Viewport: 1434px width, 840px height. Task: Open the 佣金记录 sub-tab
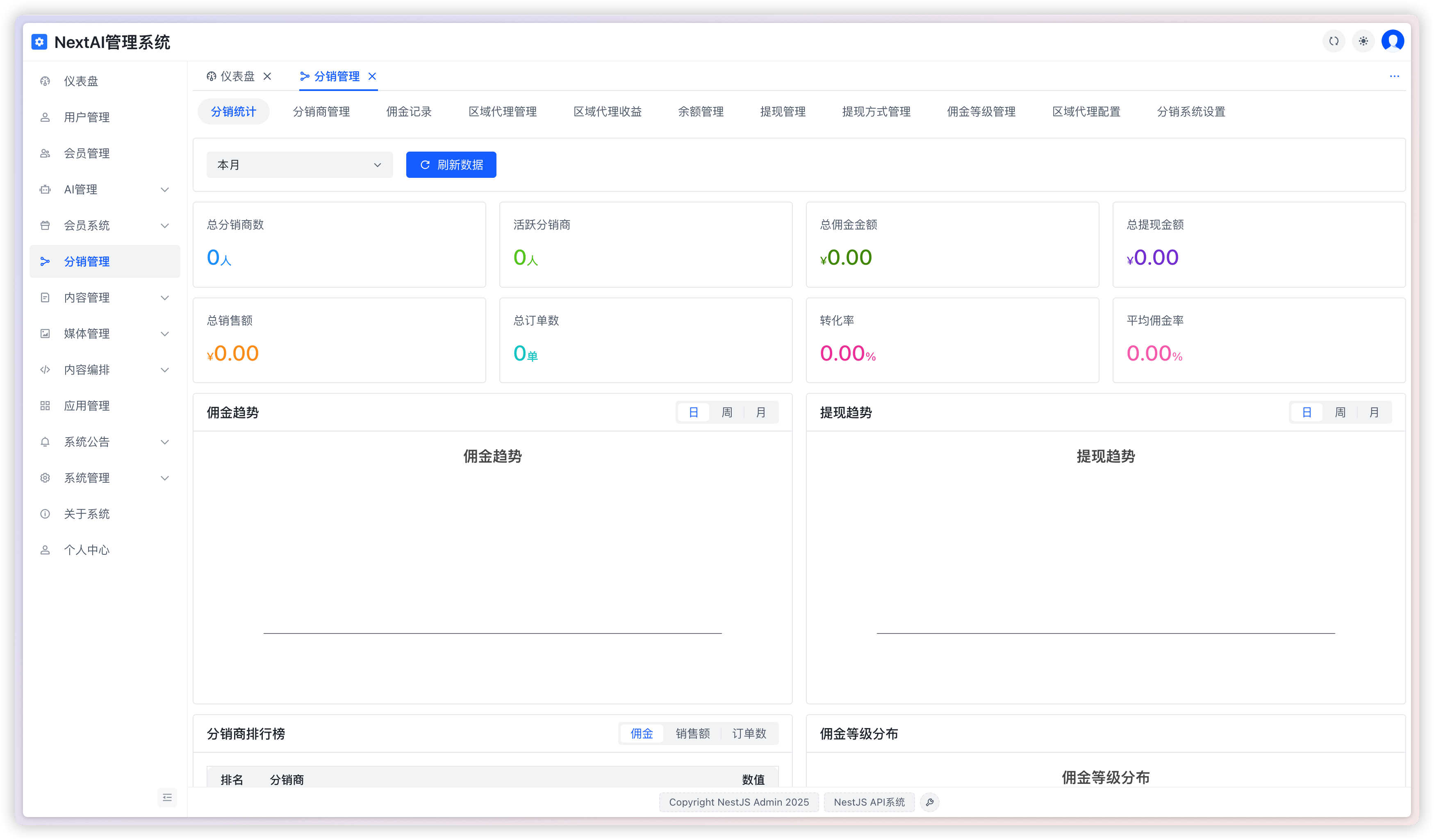tap(409, 111)
